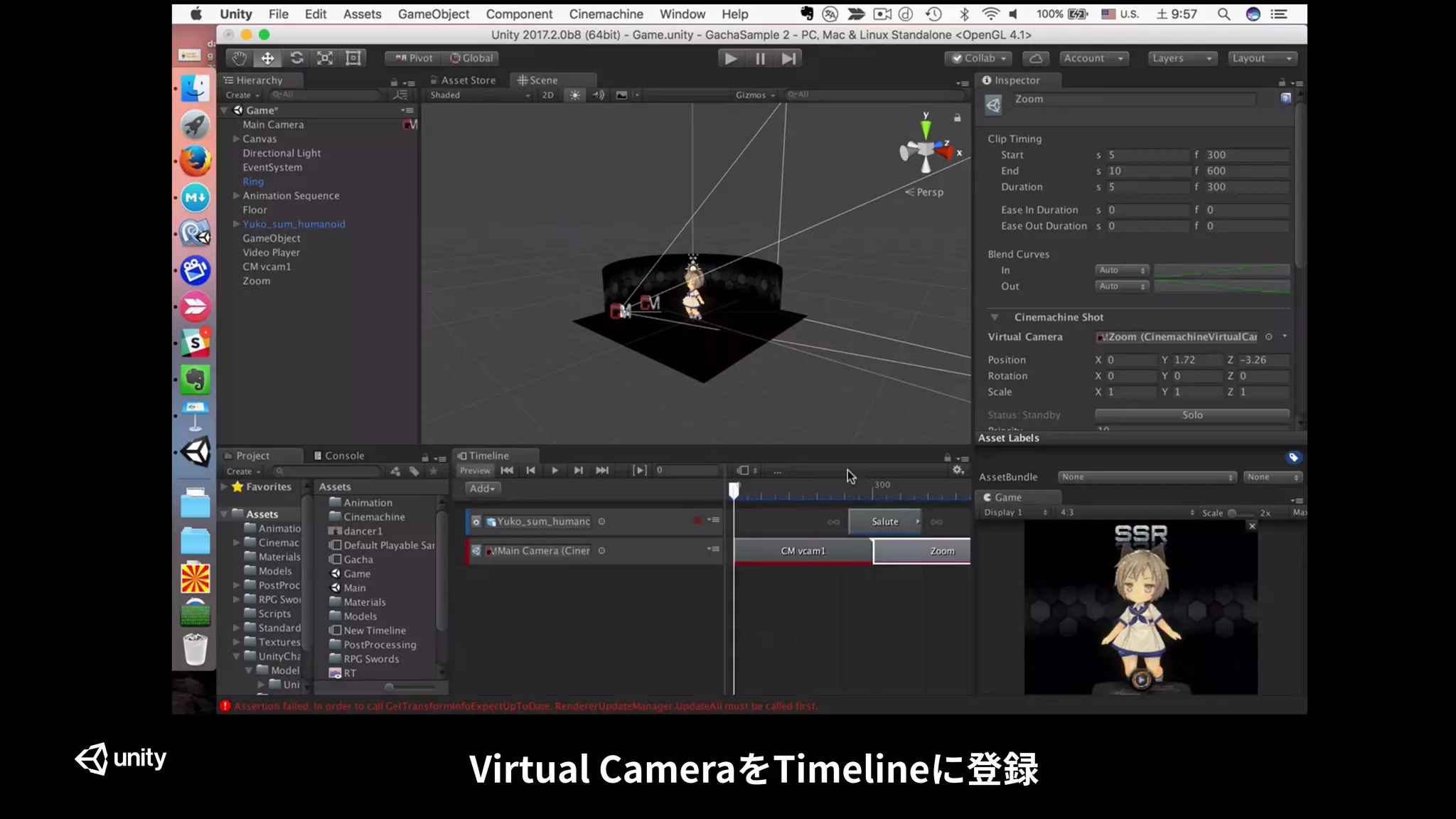Select the Salute clip on timeline
The width and height of the screenshot is (1456, 819).
885,521
